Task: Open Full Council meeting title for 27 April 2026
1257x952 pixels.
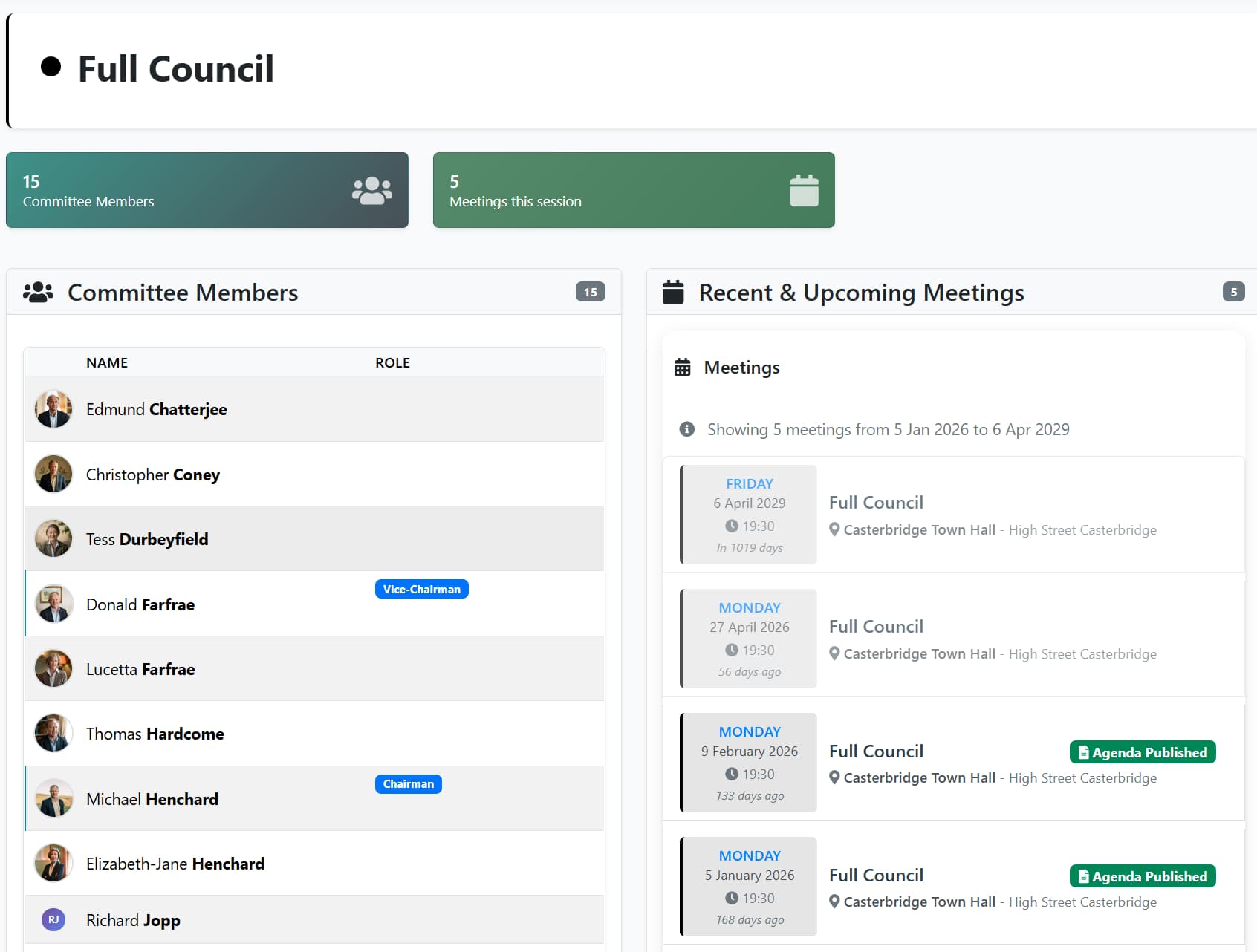Action: 877,627
